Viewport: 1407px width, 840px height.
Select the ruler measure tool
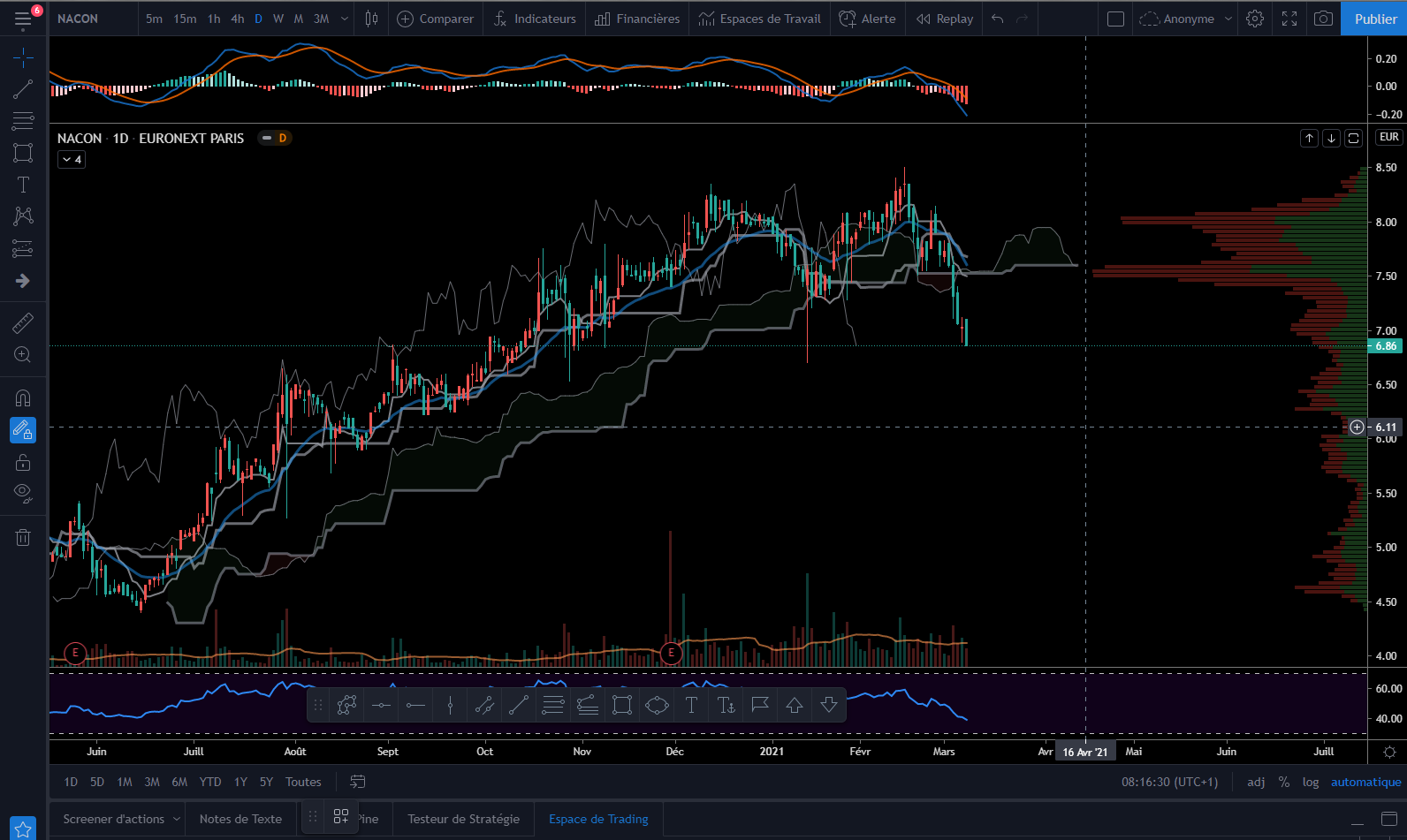tap(23, 323)
